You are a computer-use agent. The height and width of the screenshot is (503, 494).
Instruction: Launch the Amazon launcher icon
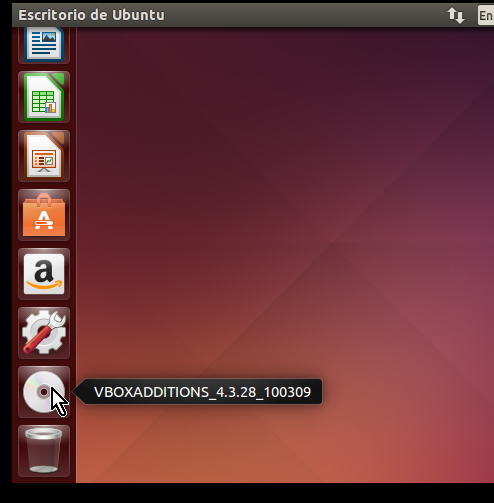[x=44, y=274]
